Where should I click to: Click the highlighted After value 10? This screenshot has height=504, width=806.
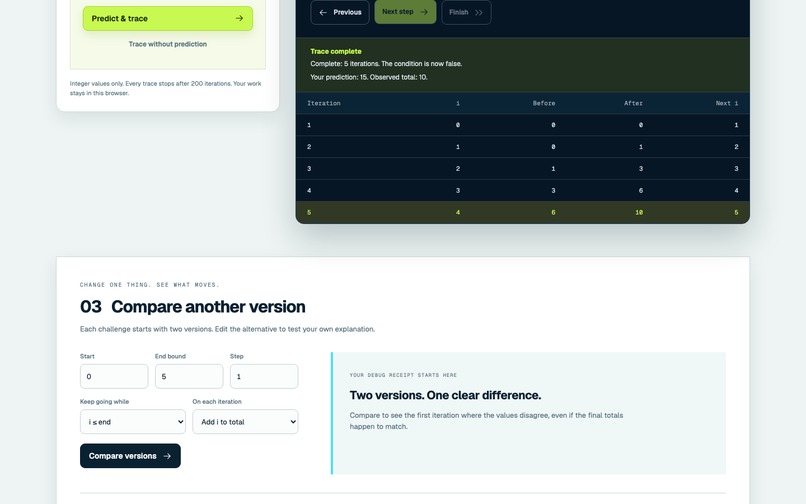pyautogui.click(x=639, y=212)
